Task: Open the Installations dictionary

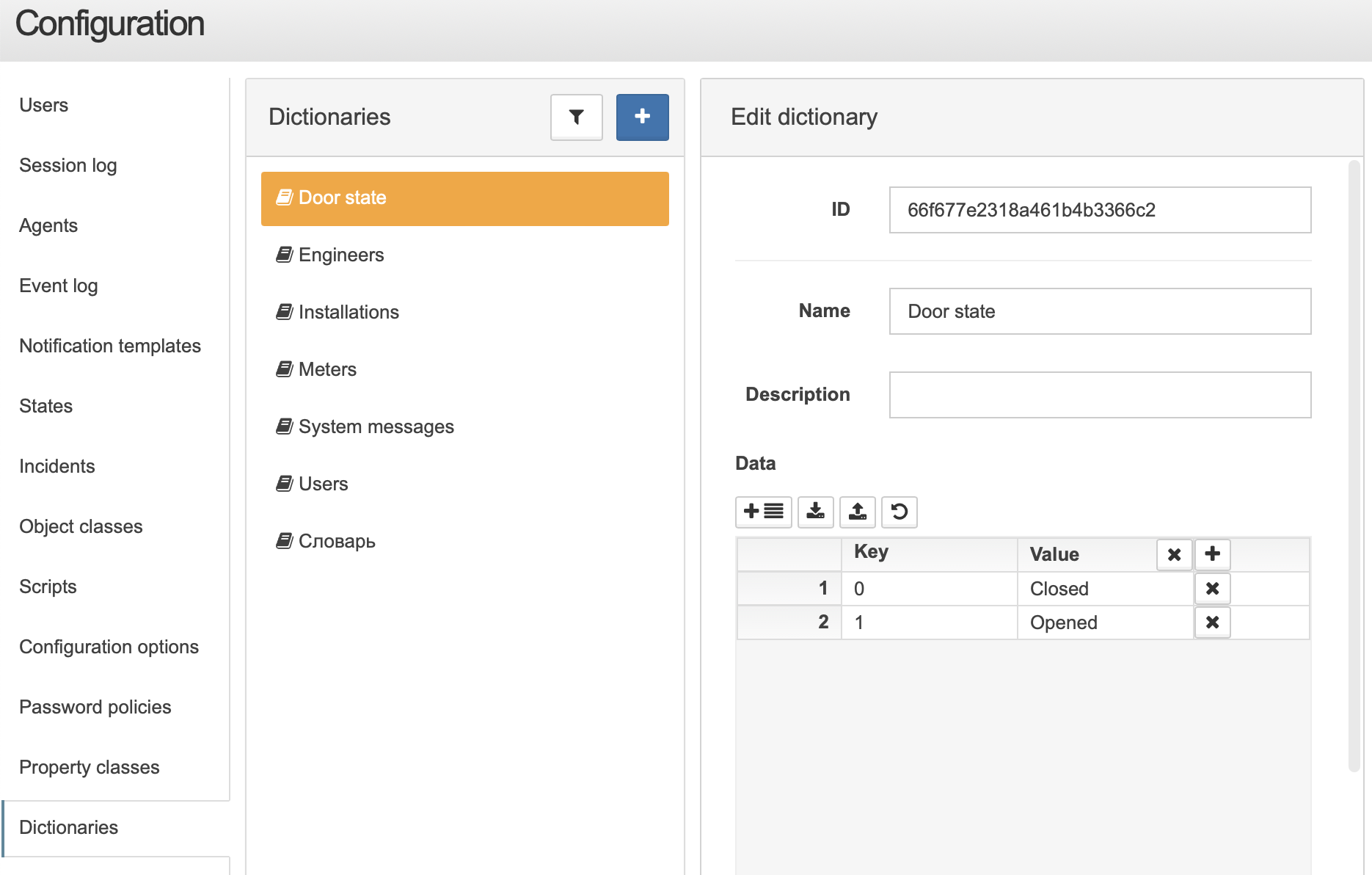Action: (464, 312)
